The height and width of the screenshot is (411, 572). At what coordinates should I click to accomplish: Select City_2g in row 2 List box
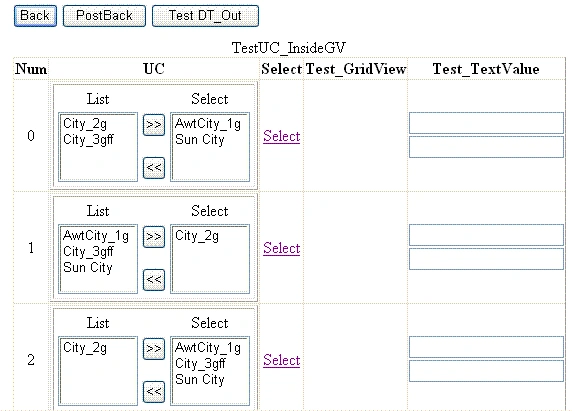(x=85, y=348)
